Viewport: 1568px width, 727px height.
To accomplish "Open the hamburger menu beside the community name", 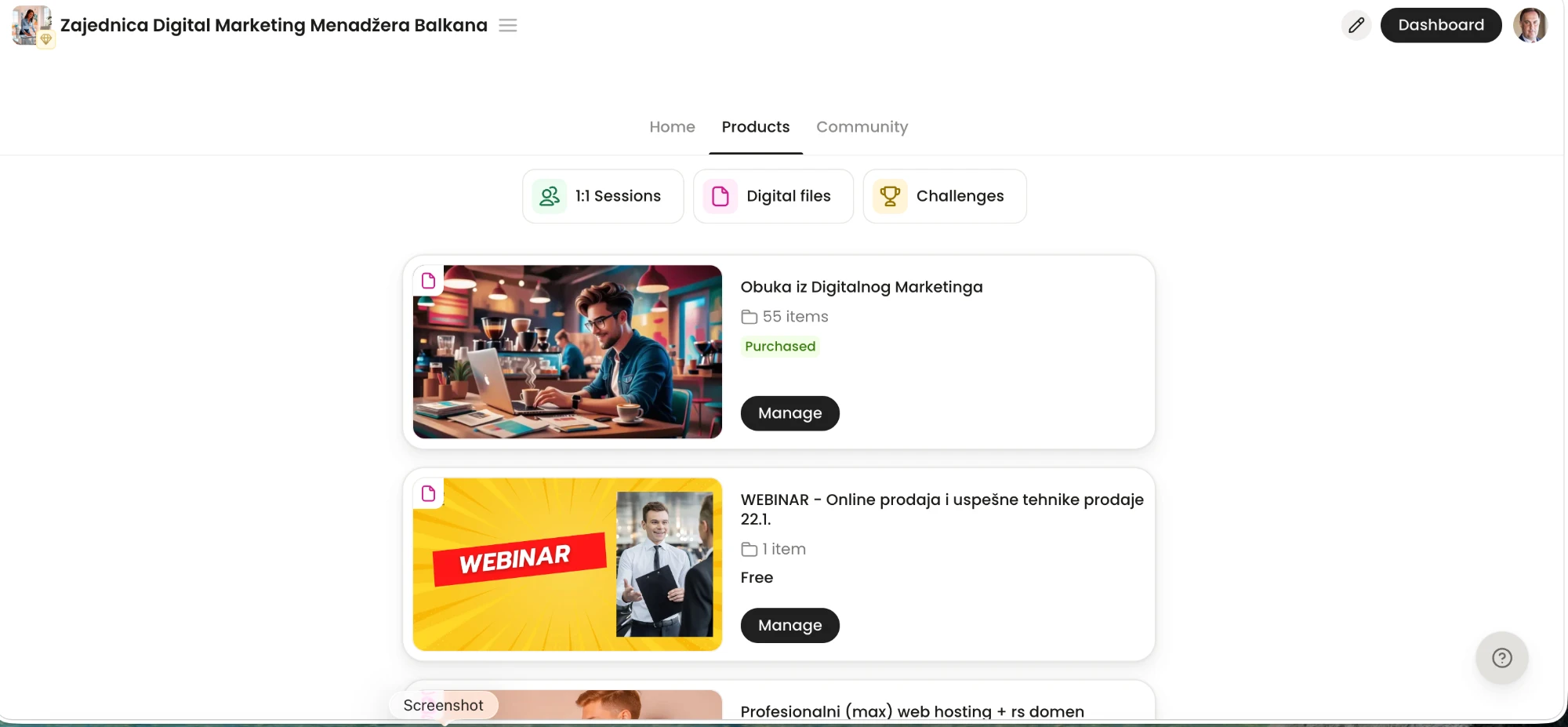I will pos(508,25).
